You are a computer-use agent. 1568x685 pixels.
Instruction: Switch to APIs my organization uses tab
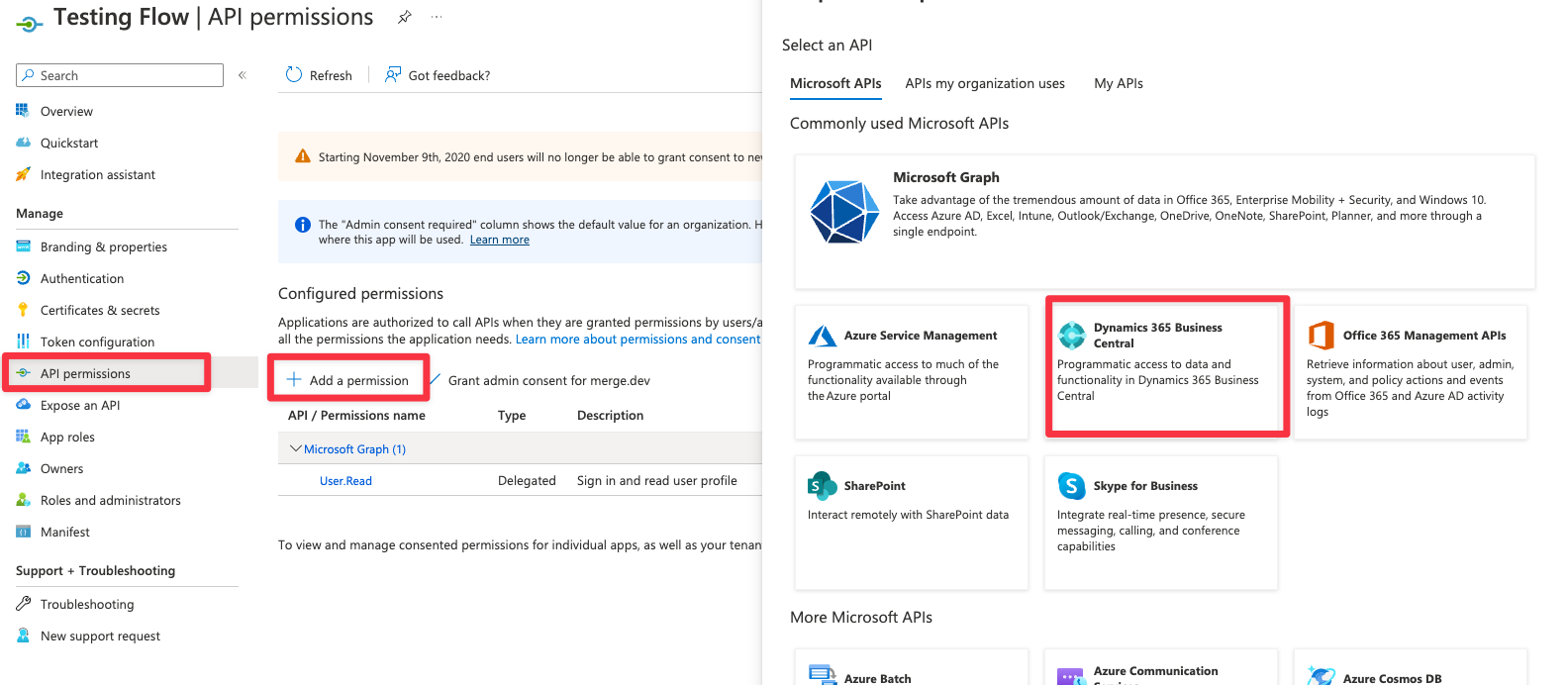(985, 84)
